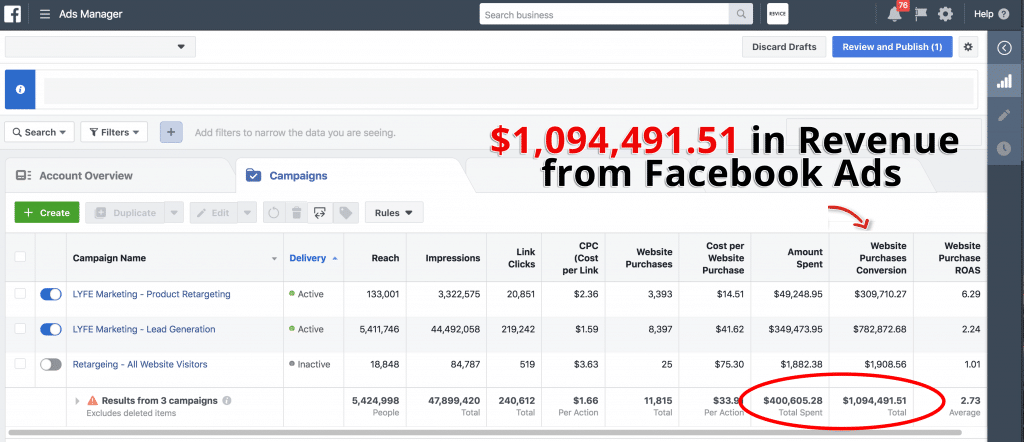Check the box for Lead Generation campaign
This screenshot has width=1024, height=442.
tap(20, 329)
